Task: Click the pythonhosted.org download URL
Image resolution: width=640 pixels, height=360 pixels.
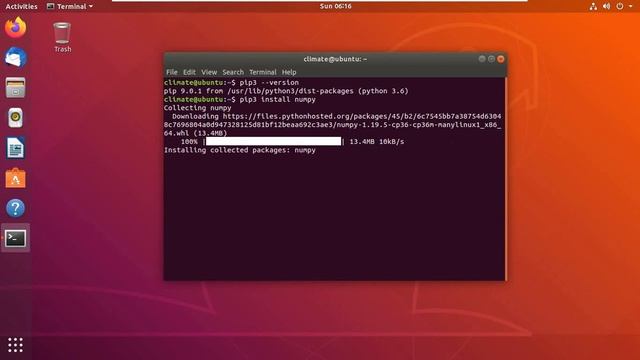Action: point(332,124)
